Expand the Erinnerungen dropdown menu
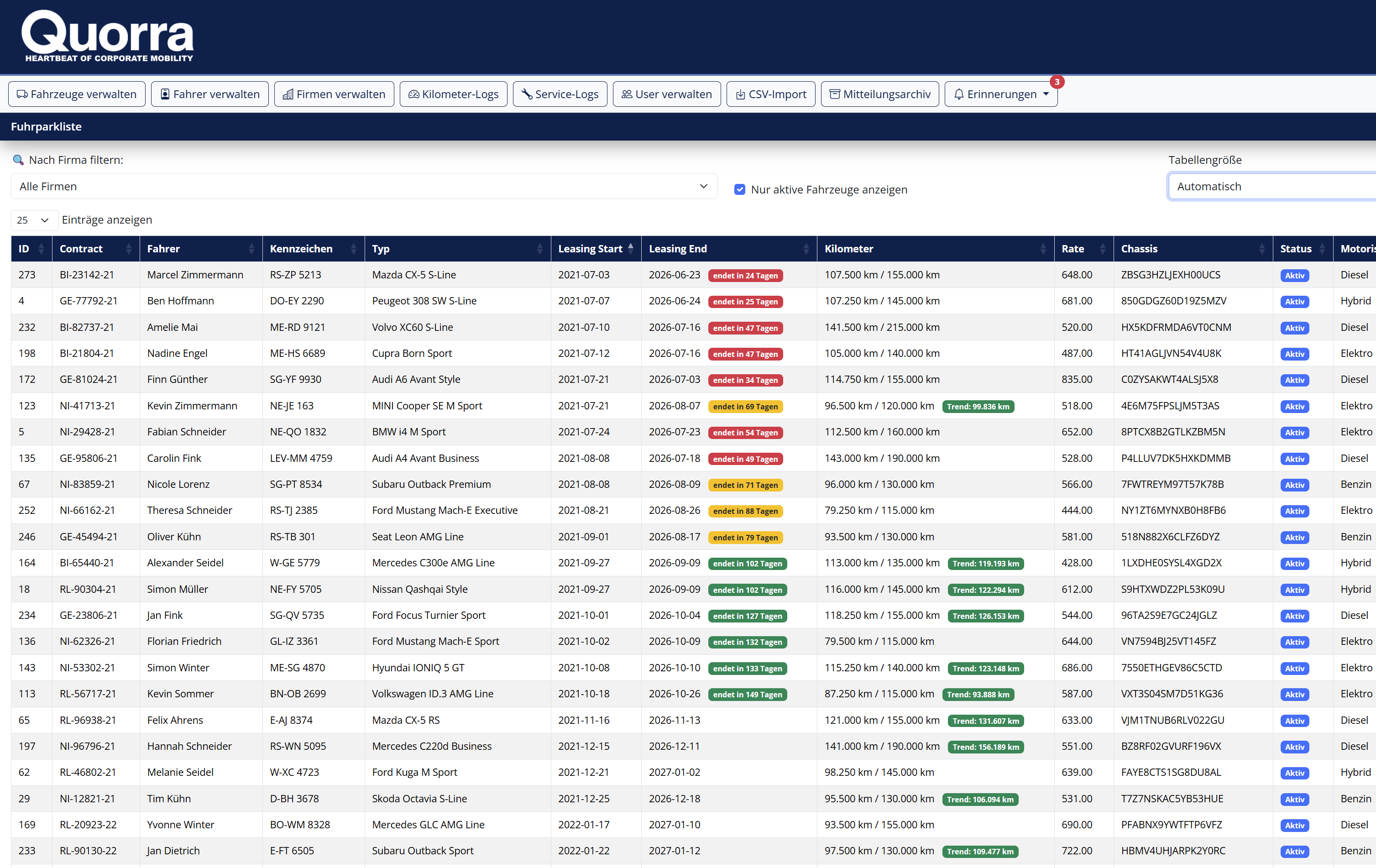The image size is (1376, 868). 1000,94
